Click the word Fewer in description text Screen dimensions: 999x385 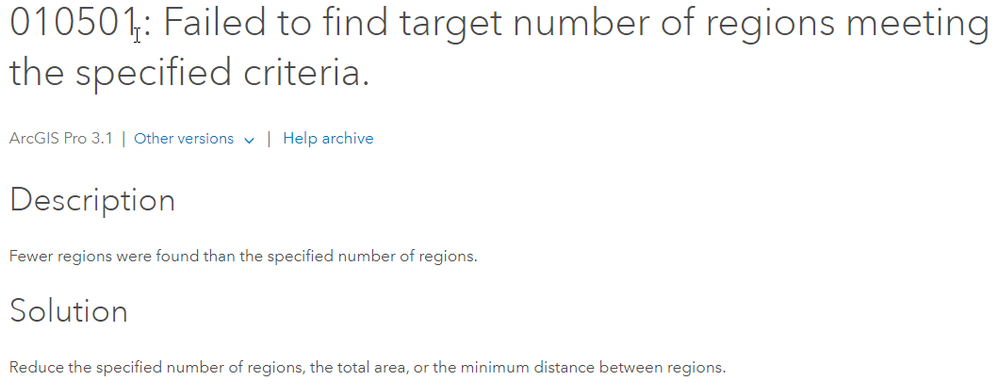tap(31, 256)
